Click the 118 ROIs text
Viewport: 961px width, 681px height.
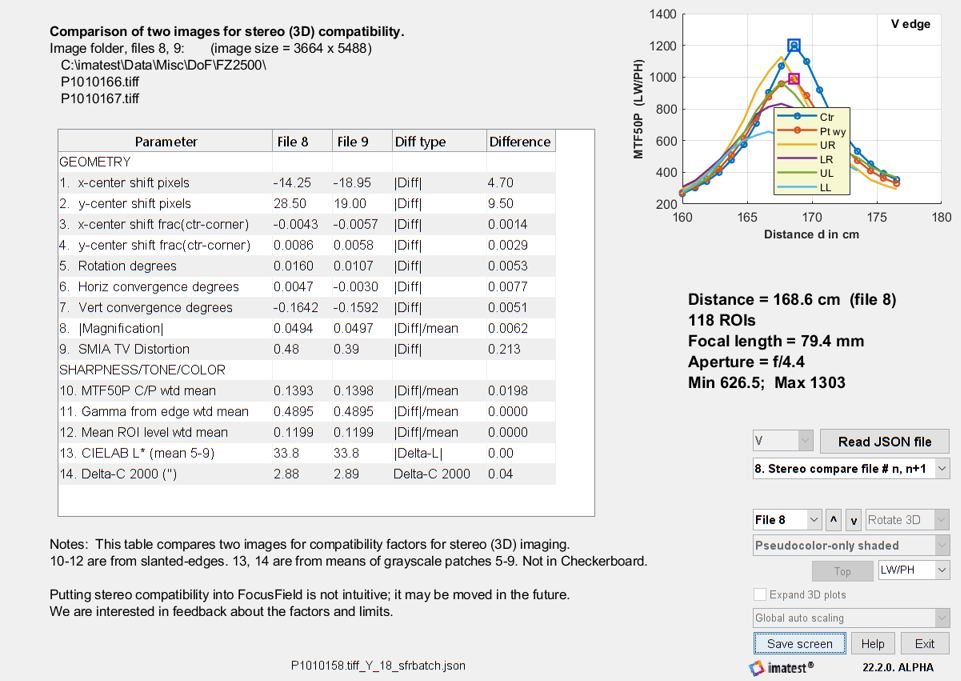(722, 321)
